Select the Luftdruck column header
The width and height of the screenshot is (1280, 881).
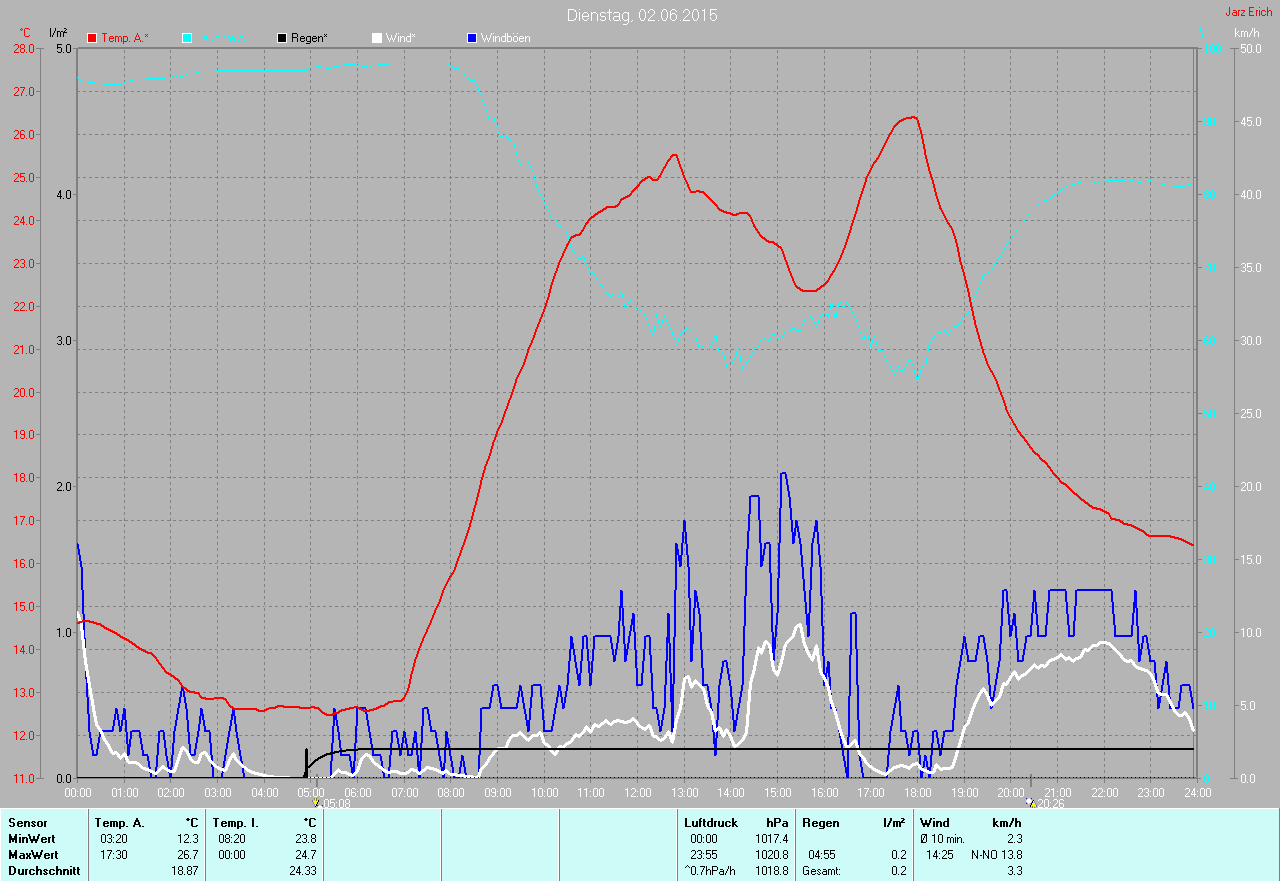711,823
